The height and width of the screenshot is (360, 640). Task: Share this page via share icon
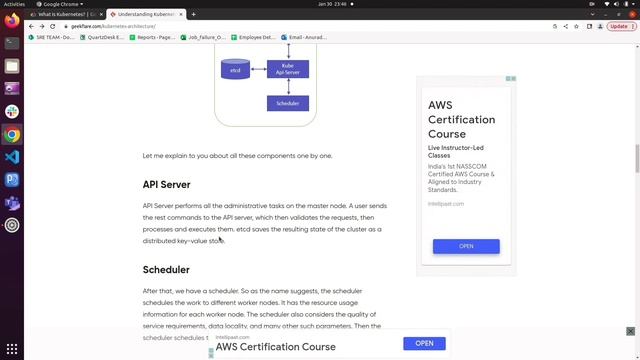click(x=566, y=26)
